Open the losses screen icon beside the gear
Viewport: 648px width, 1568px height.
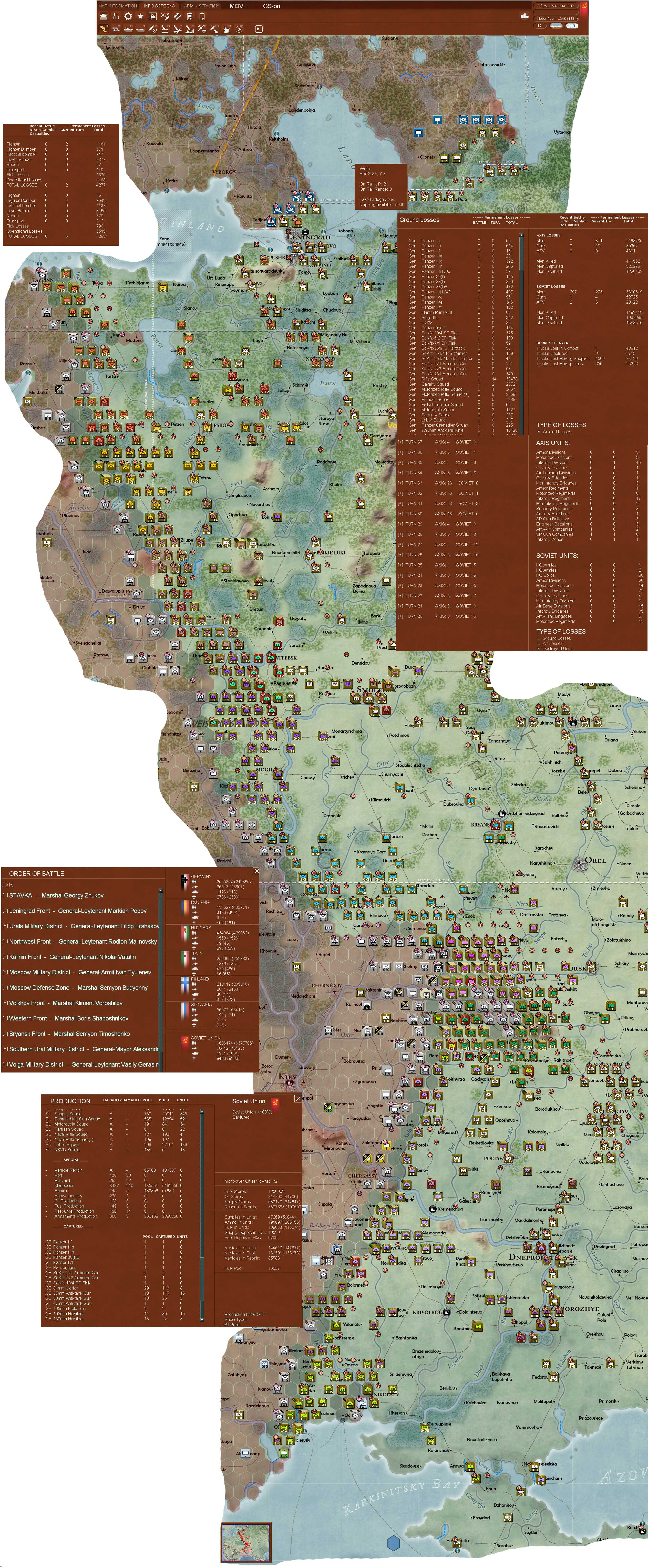pyautogui.click(x=116, y=16)
